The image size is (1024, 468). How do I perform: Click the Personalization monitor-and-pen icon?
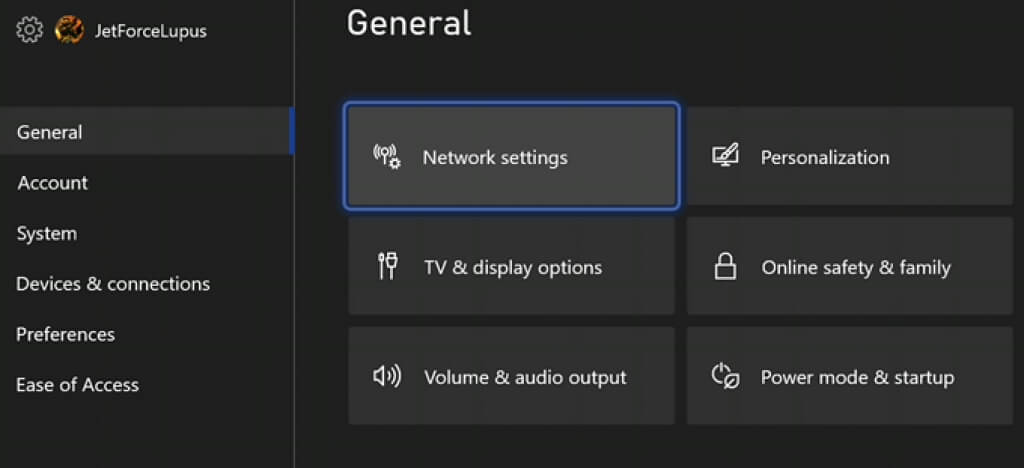tap(725, 156)
